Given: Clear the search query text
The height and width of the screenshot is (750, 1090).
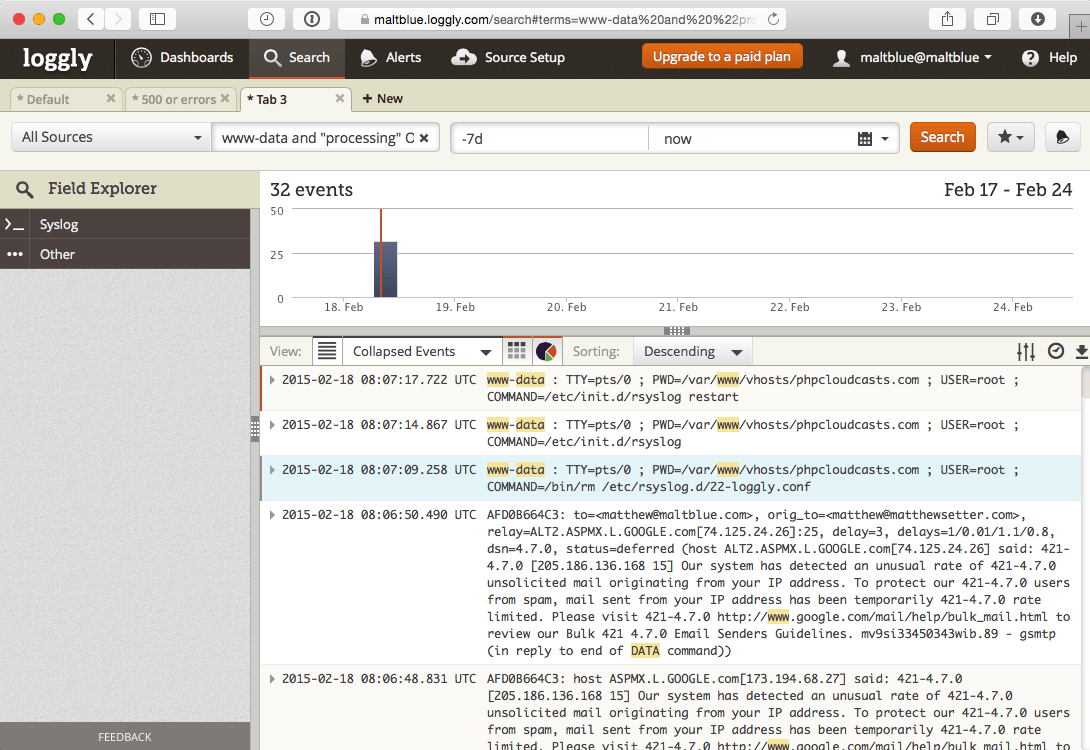Looking at the screenshot, I should [424, 138].
